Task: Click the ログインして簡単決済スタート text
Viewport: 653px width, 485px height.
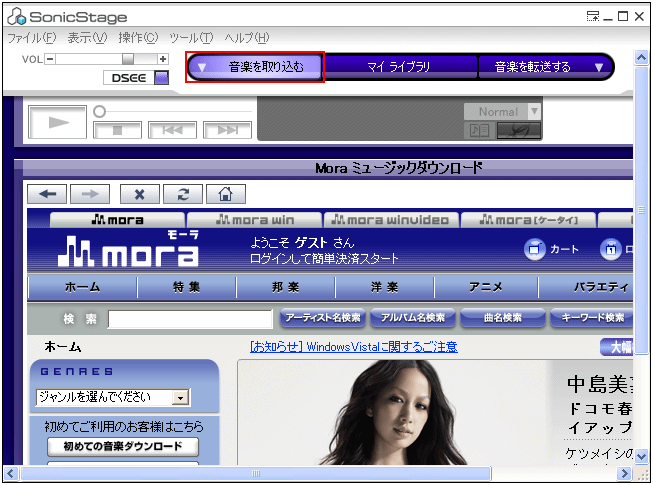Action: (324, 259)
